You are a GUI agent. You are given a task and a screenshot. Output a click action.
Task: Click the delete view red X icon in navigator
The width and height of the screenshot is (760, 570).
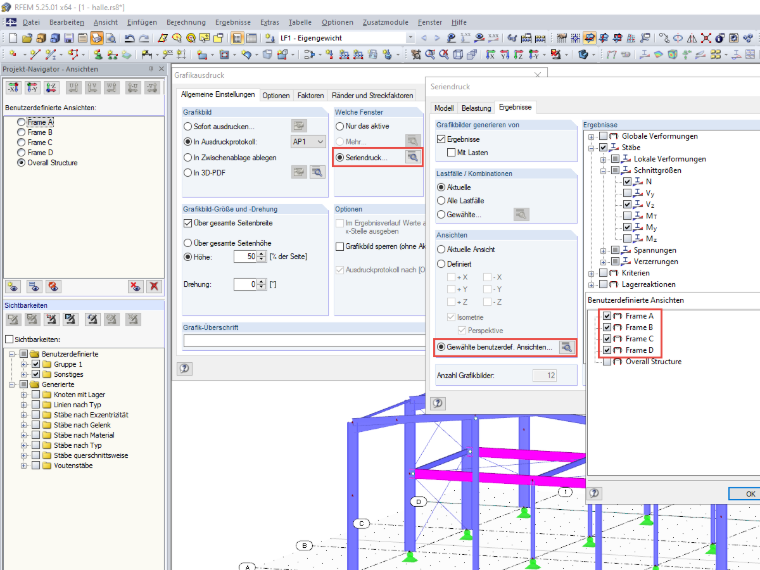(x=154, y=286)
